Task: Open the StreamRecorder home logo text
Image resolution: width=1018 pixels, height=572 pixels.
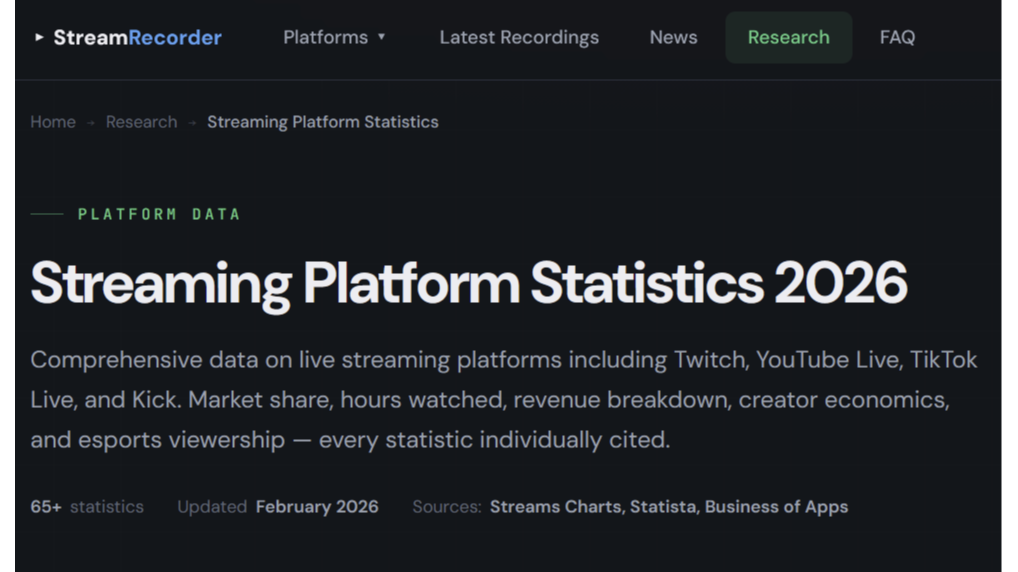Action: (138, 38)
